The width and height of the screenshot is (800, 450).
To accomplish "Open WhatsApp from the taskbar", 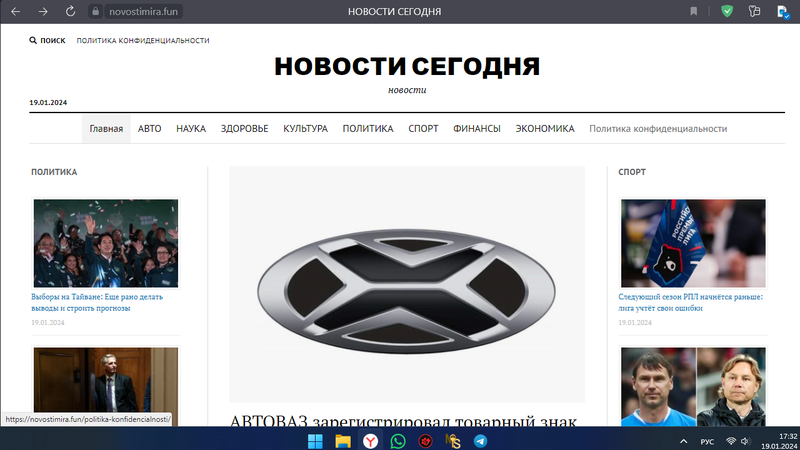I will pyautogui.click(x=398, y=441).
